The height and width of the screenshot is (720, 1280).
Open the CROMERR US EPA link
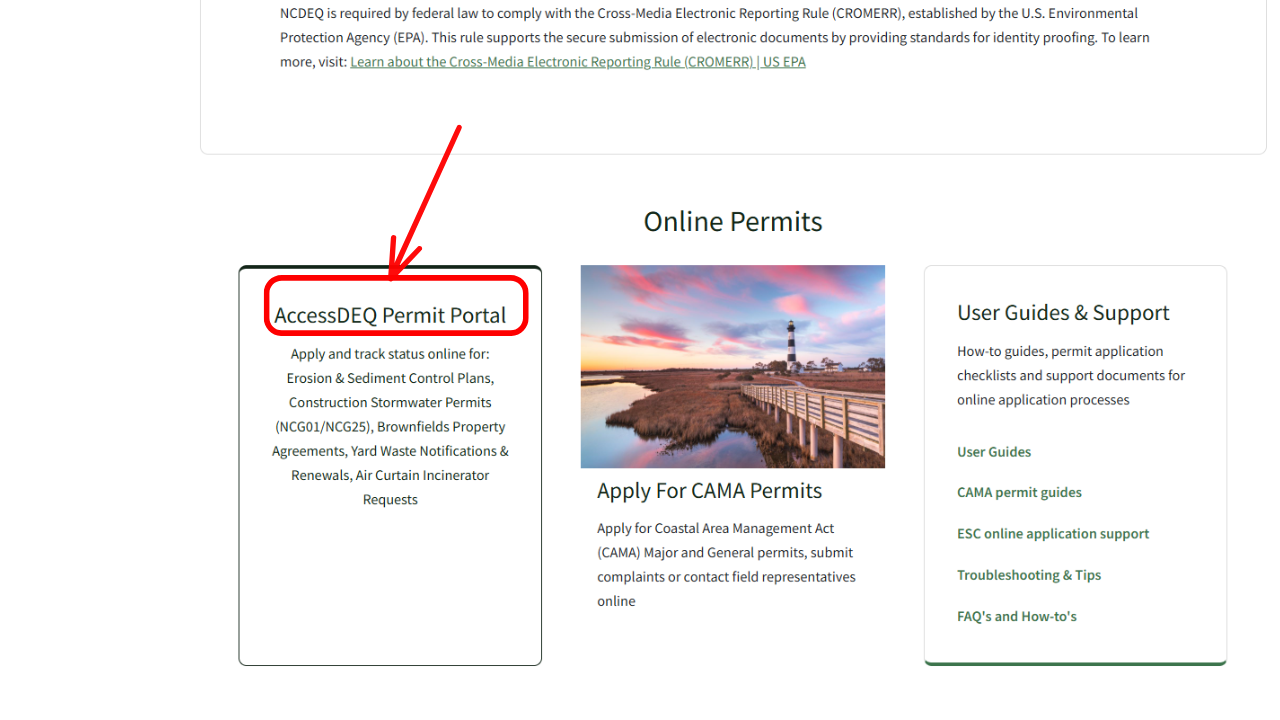(x=577, y=61)
